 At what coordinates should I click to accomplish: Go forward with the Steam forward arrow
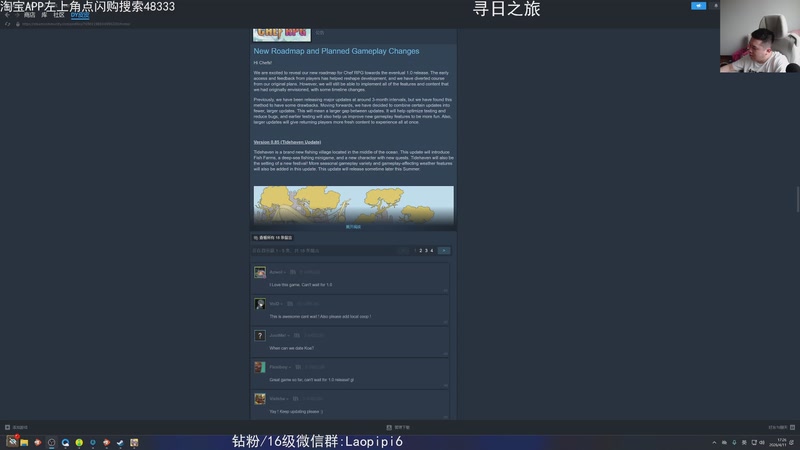point(17,15)
